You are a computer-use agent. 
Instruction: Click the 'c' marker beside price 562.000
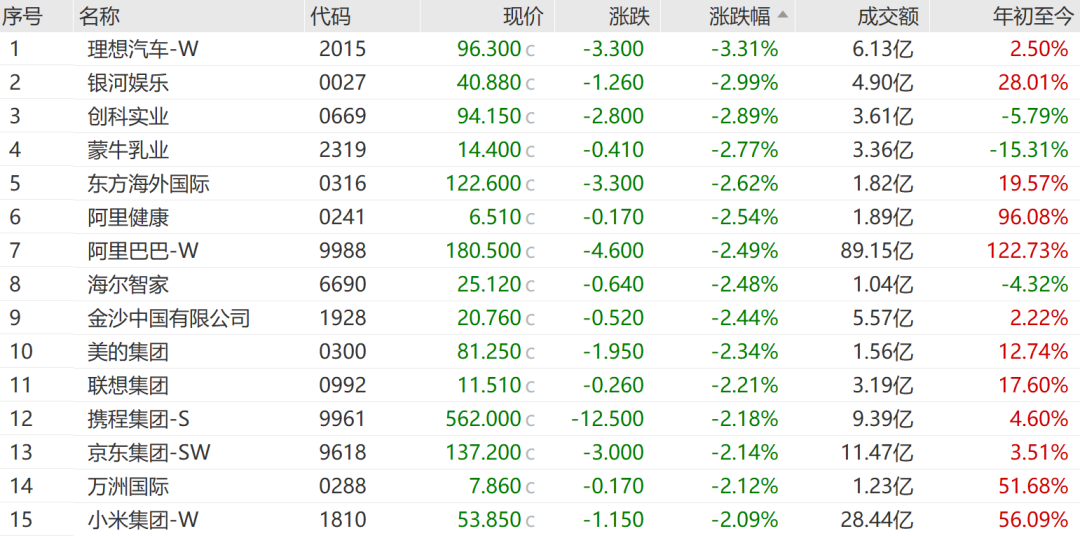[530, 420]
